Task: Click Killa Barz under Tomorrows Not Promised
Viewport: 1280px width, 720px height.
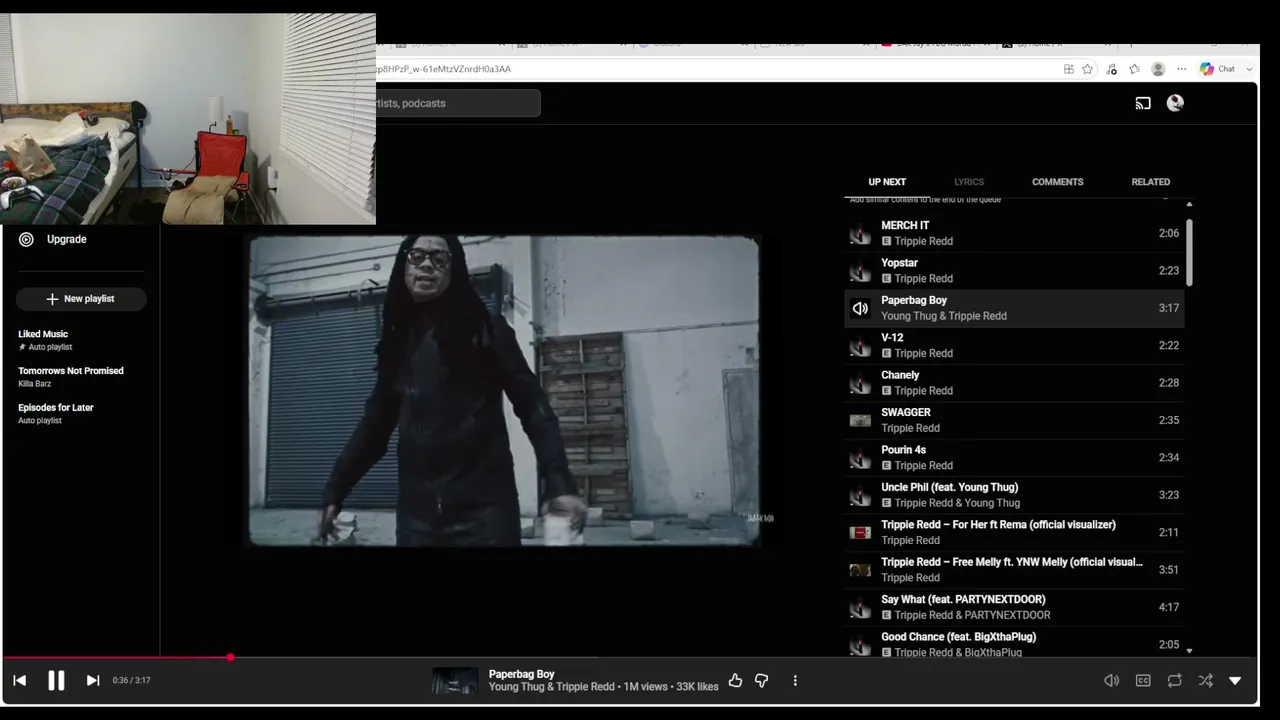Action: click(34, 384)
